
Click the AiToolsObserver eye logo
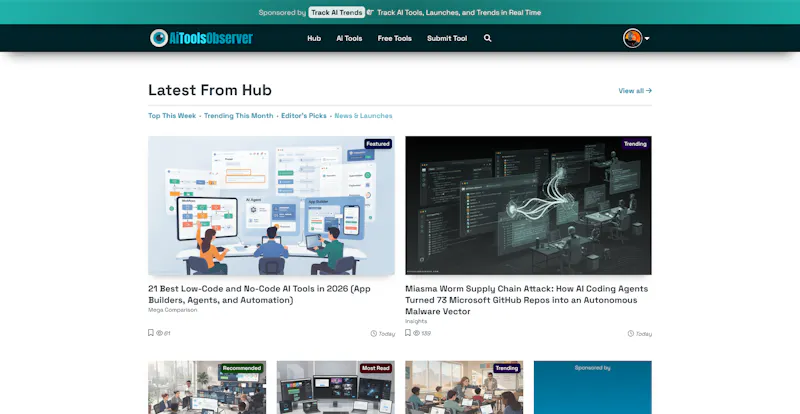point(159,38)
